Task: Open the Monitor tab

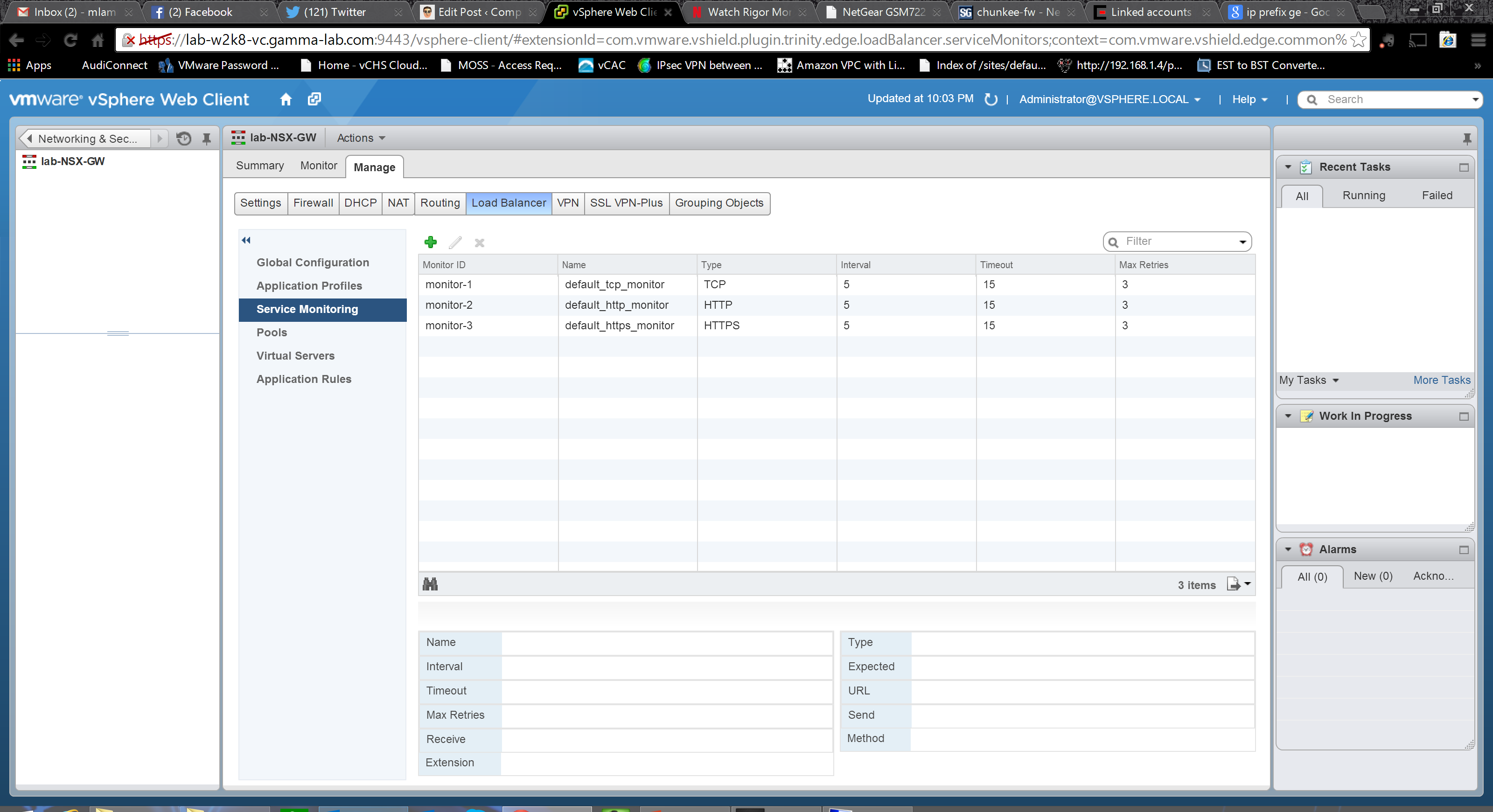Action: click(318, 166)
